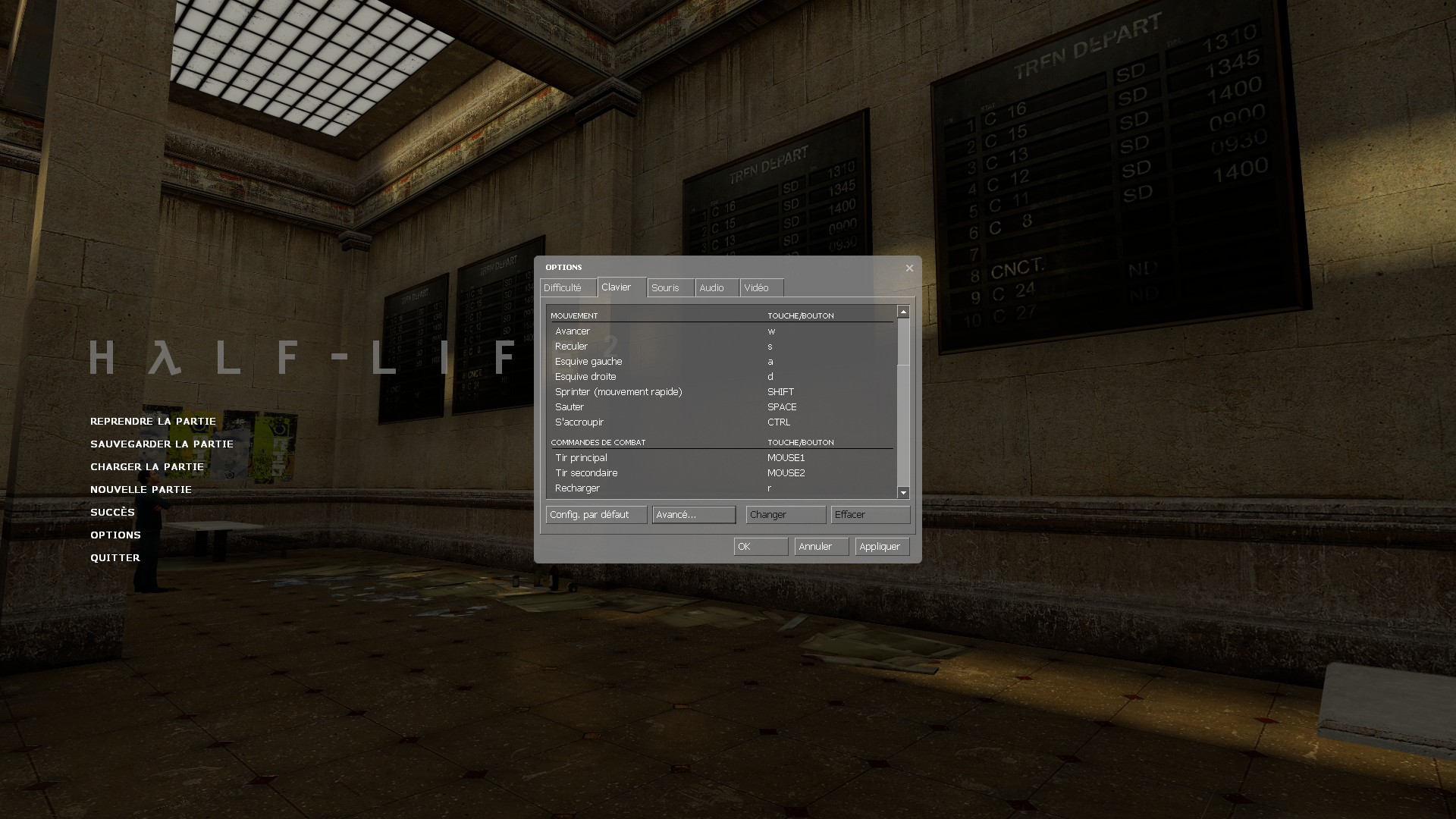Viewport: 1456px width, 819px height.
Task: Switch to the Difficulté tab
Action: pos(567,288)
